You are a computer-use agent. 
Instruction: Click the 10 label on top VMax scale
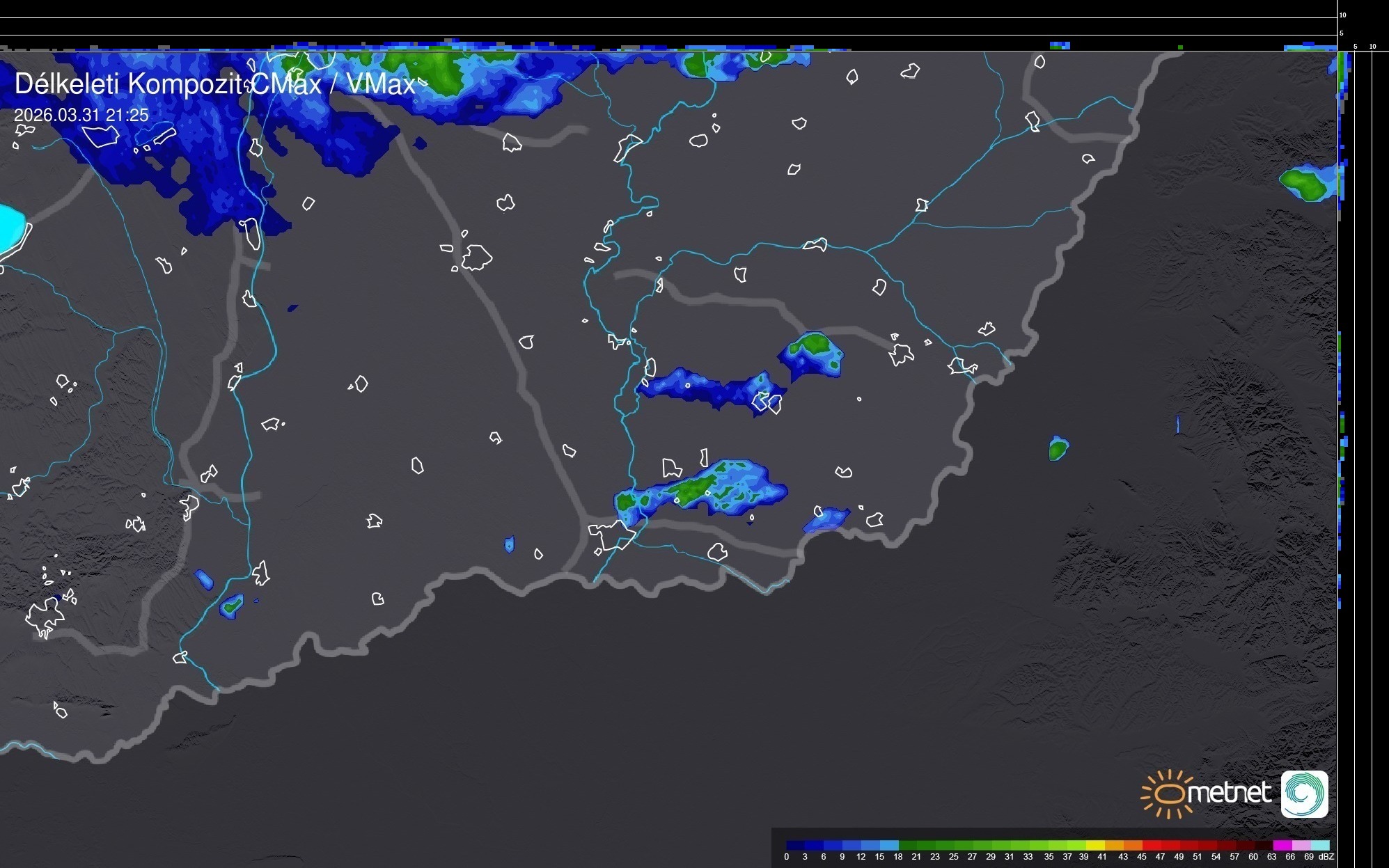1342,15
